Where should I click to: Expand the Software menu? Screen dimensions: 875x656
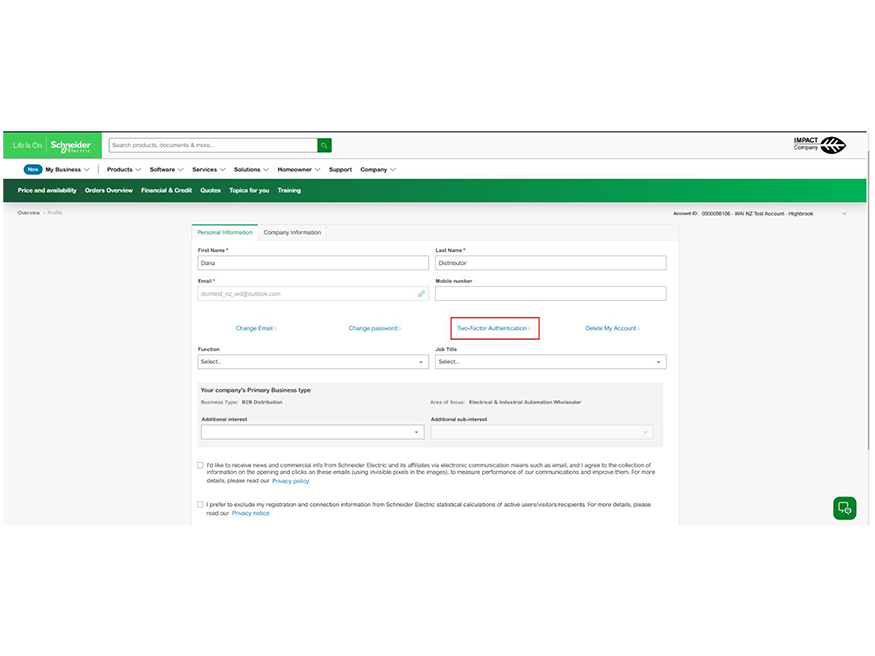166,170
